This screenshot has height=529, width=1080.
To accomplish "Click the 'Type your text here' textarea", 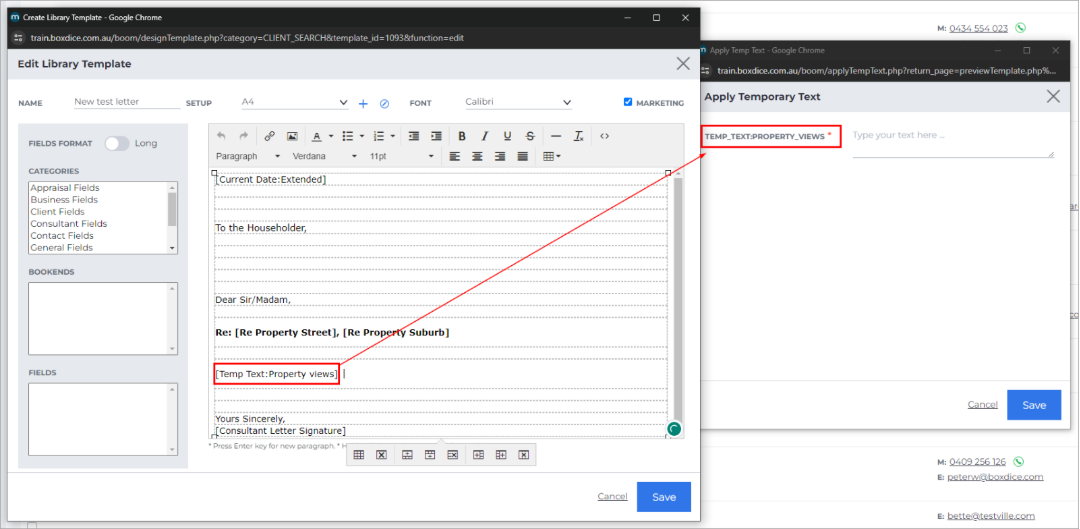I will (x=953, y=142).
